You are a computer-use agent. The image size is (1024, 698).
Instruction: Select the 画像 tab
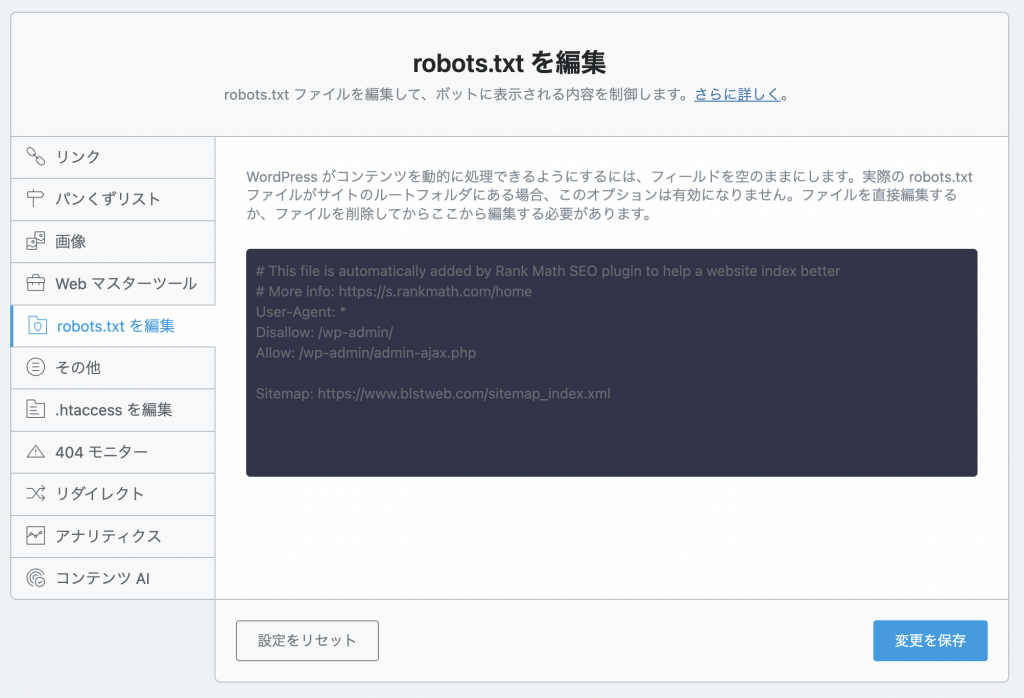tap(113, 242)
